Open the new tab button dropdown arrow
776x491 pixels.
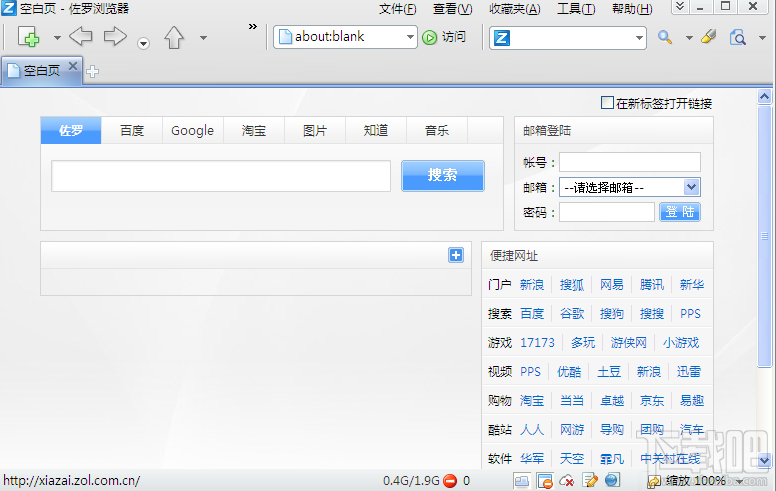click(57, 38)
